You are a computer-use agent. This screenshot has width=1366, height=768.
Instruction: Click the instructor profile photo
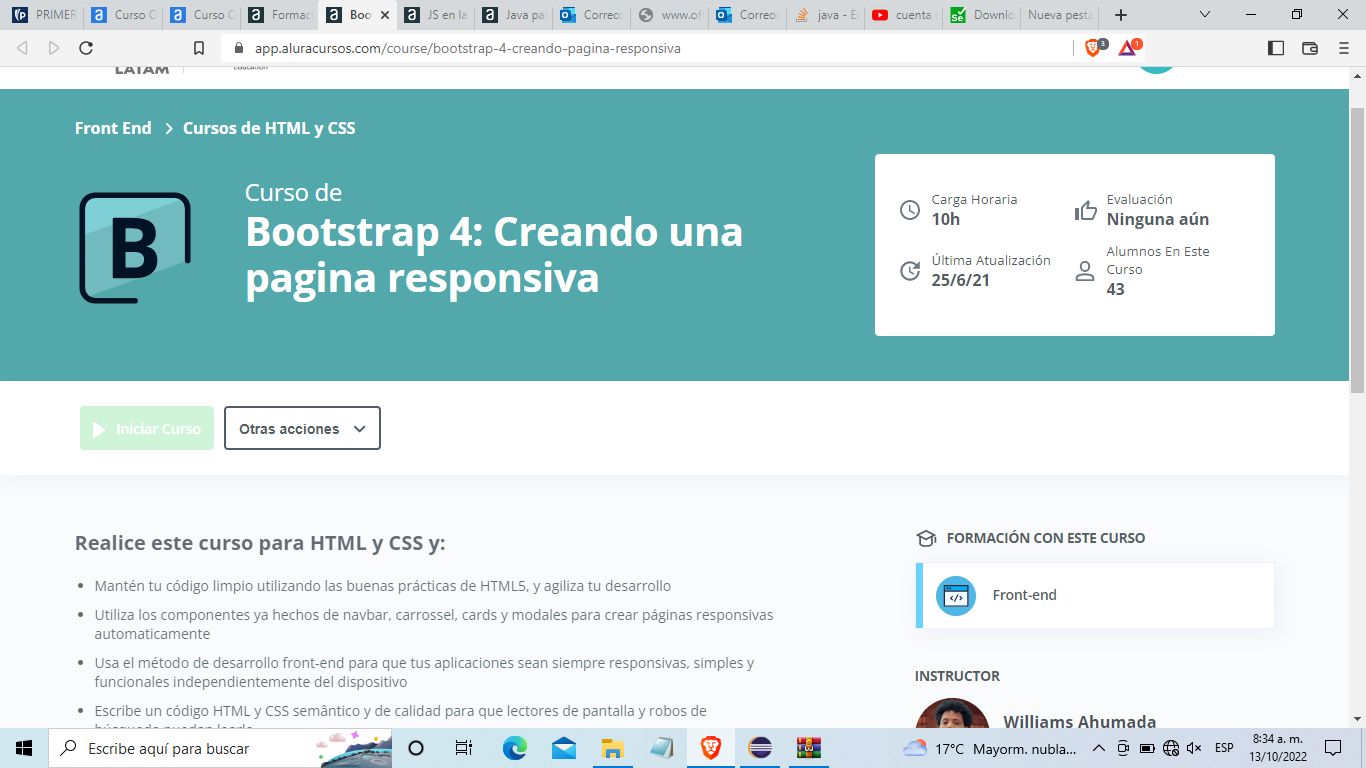(x=953, y=713)
